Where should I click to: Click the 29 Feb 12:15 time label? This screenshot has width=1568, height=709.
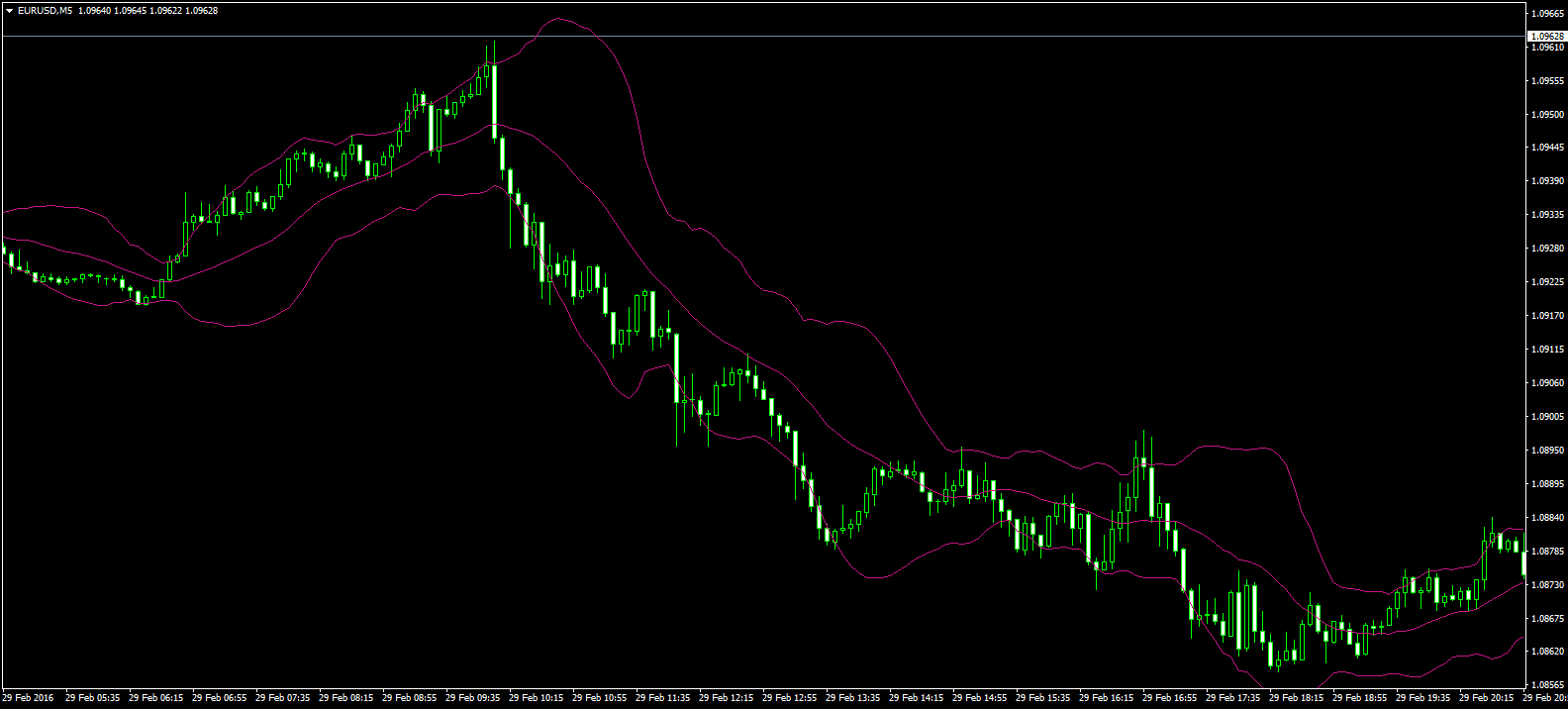726,698
